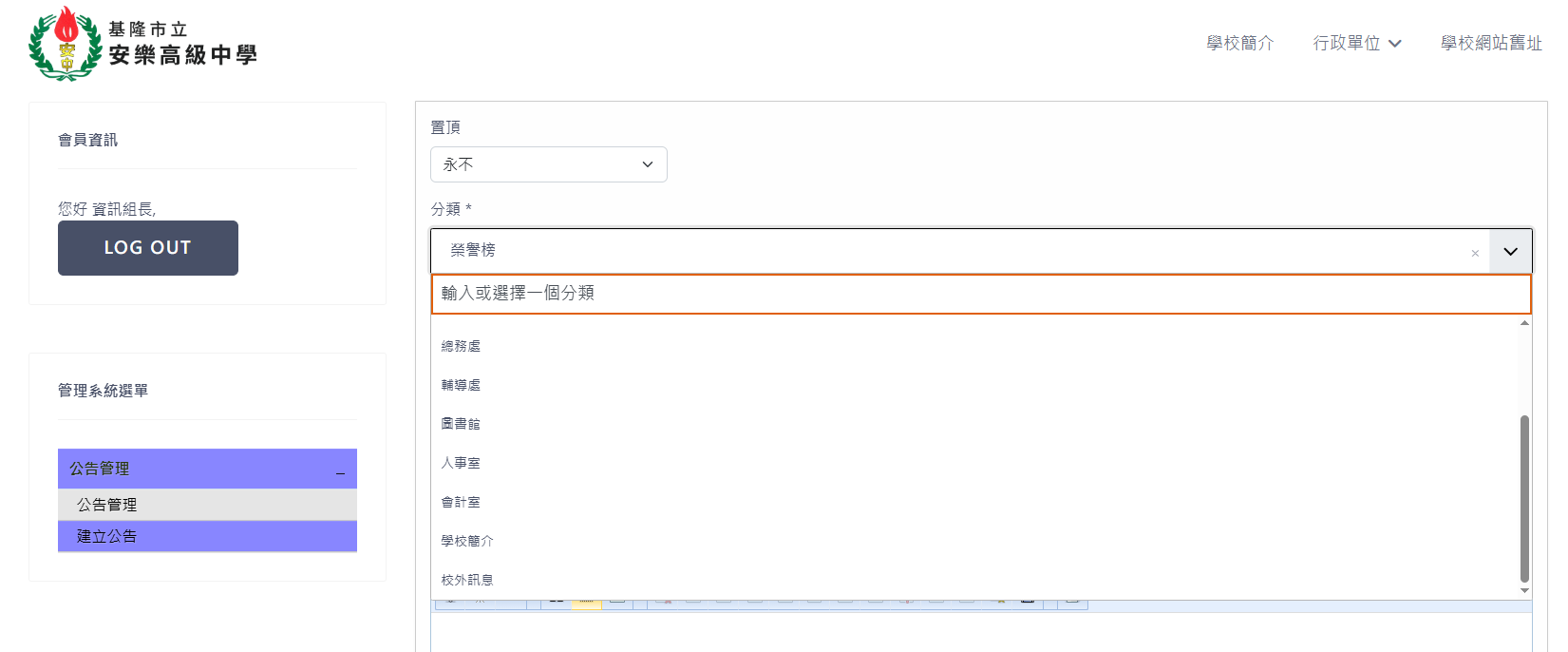Click the category list scroll-down arrow

coord(1524,590)
